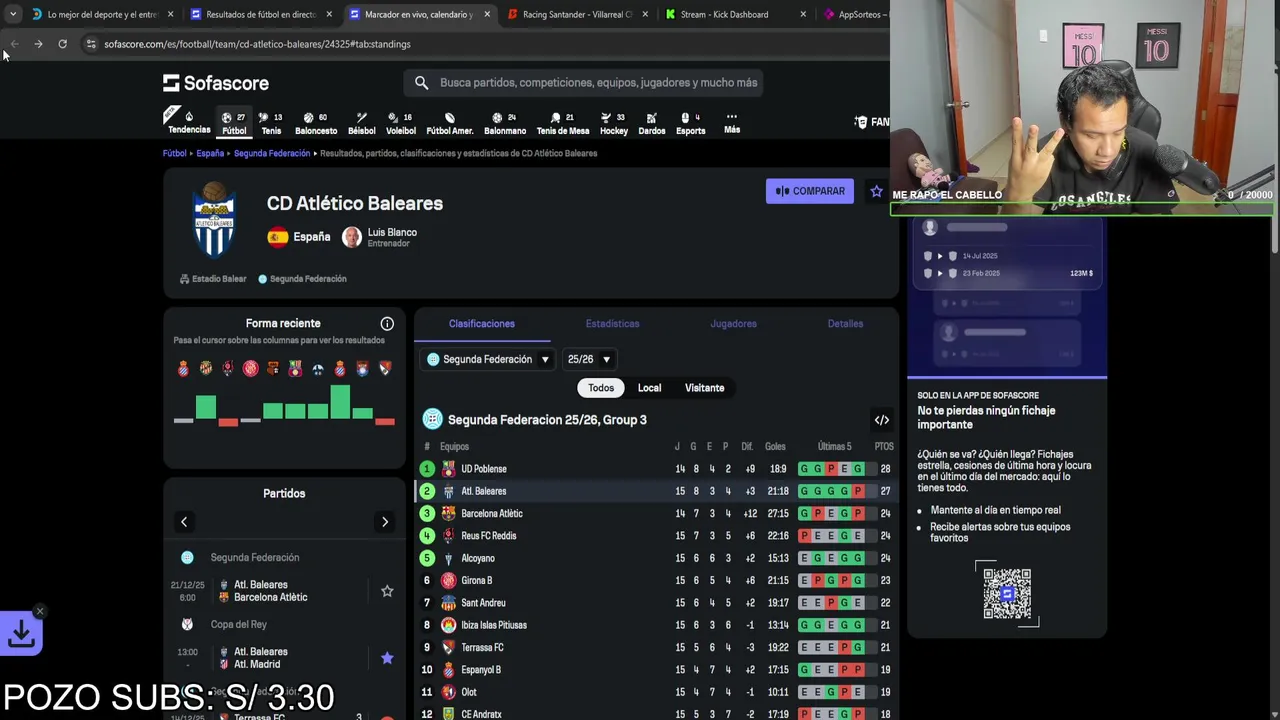
Task: Switch to Resultados de fútbol tab
Action: click(260, 14)
